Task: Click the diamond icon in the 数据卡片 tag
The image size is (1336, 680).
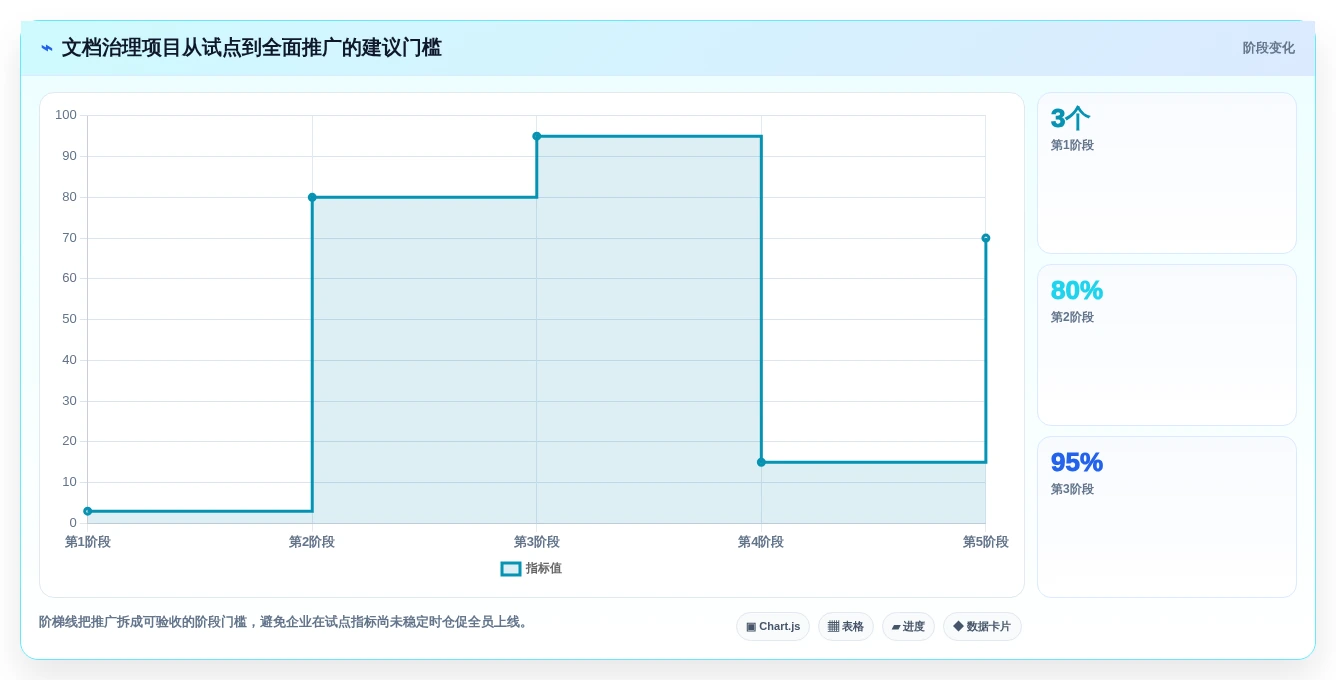Action: pyautogui.click(x=958, y=627)
